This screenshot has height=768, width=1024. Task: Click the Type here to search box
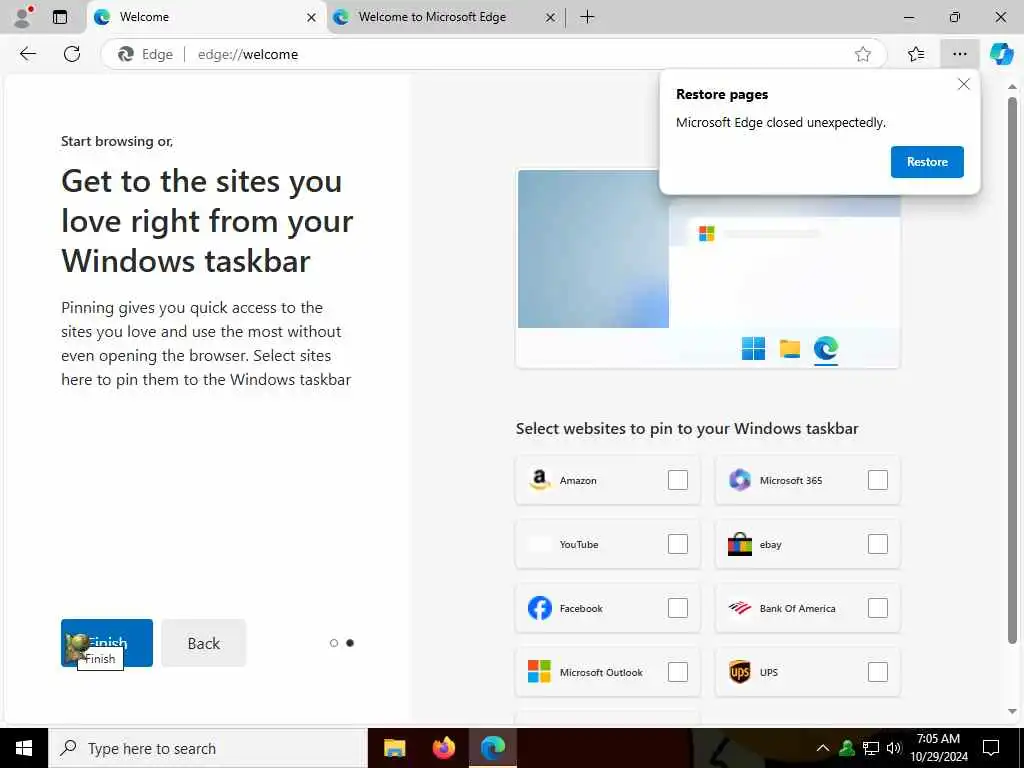click(208, 748)
